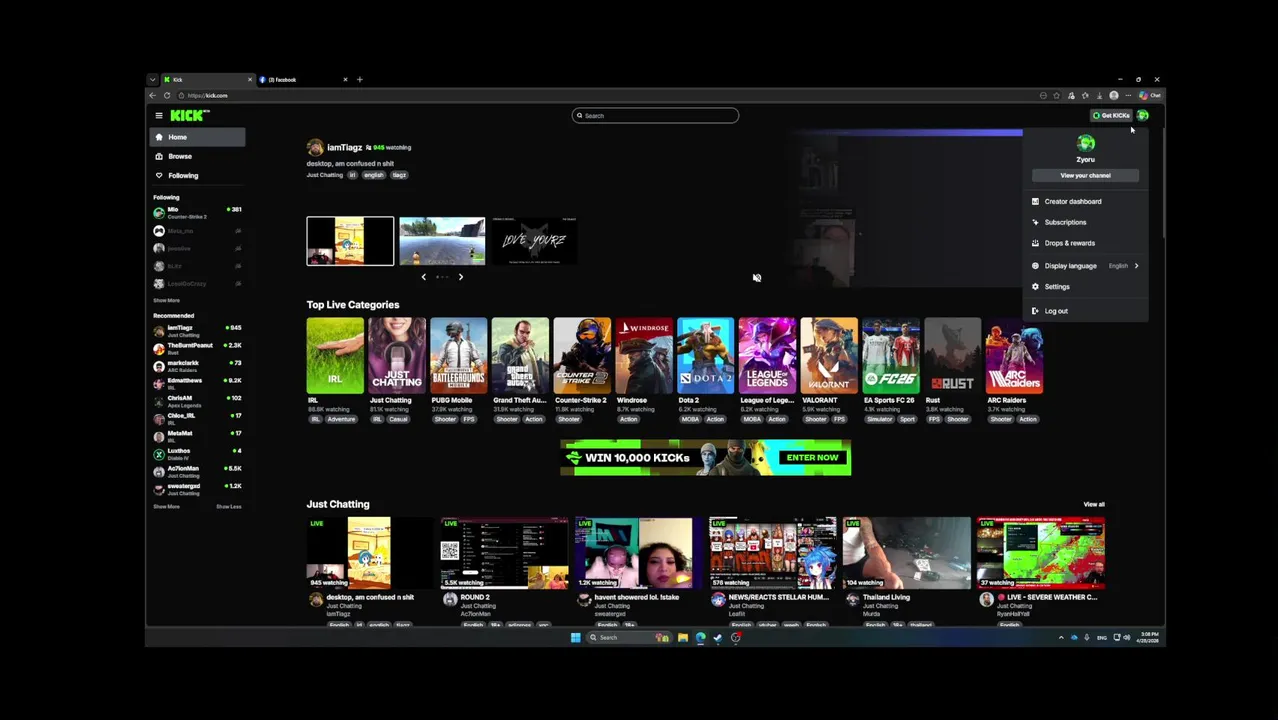Open Mio channel in Following list

197,212
